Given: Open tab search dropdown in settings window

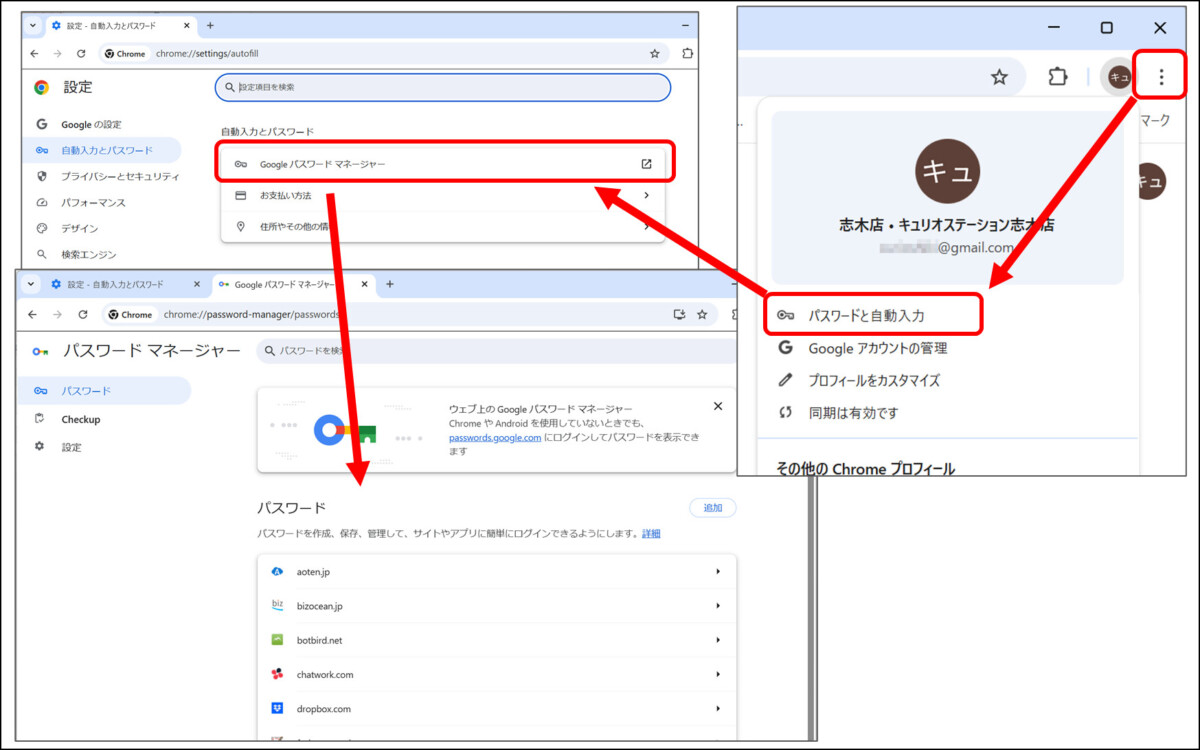Looking at the screenshot, I should [33, 26].
